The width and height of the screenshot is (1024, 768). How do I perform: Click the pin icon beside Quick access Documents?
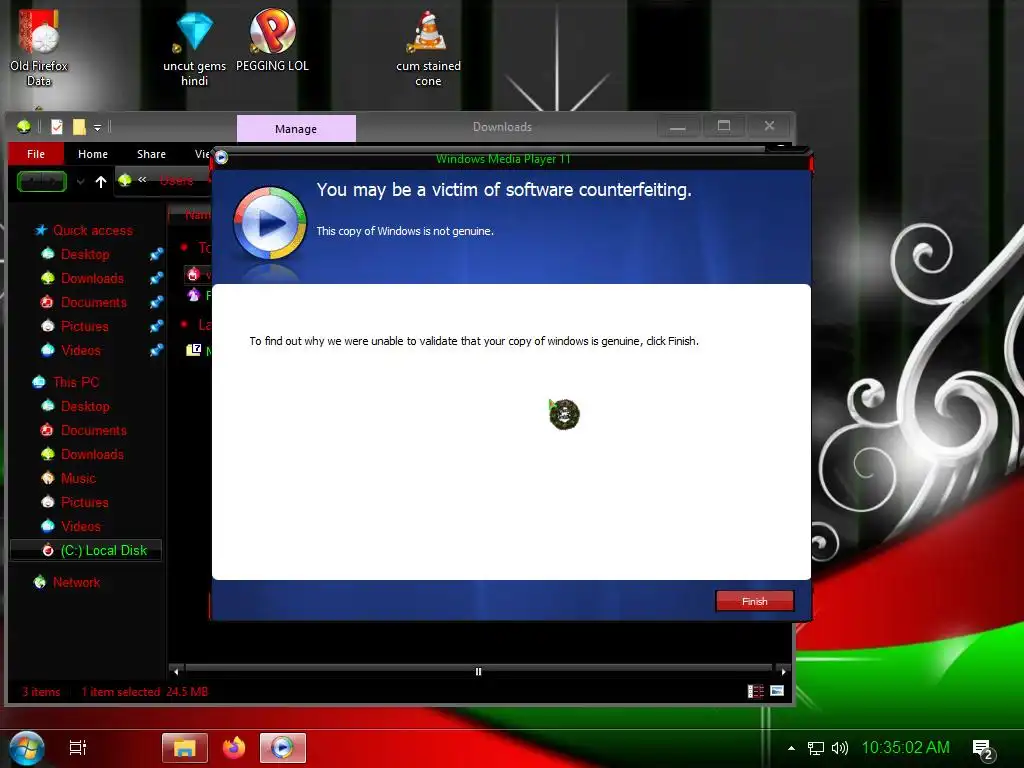pyautogui.click(x=156, y=302)
